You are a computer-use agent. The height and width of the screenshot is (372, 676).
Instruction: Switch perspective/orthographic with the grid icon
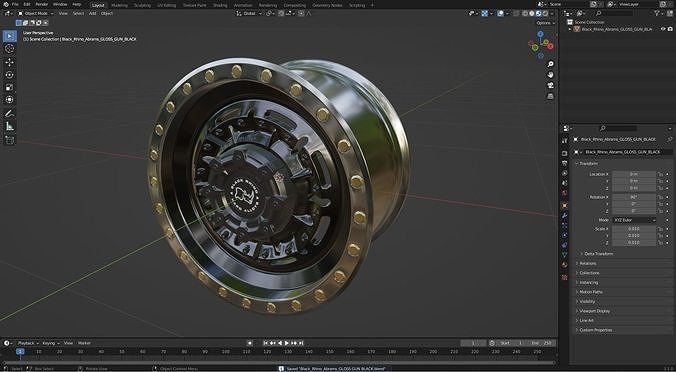(550, 96)
